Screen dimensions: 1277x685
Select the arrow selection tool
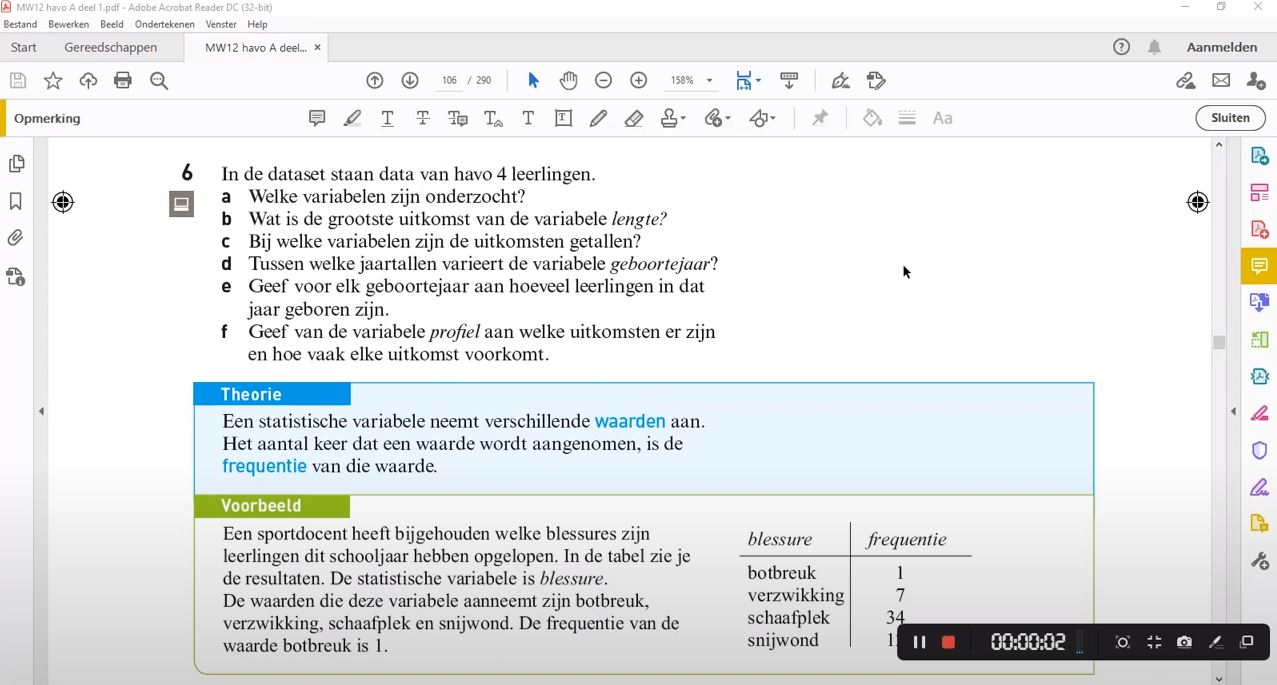(533, 81)
